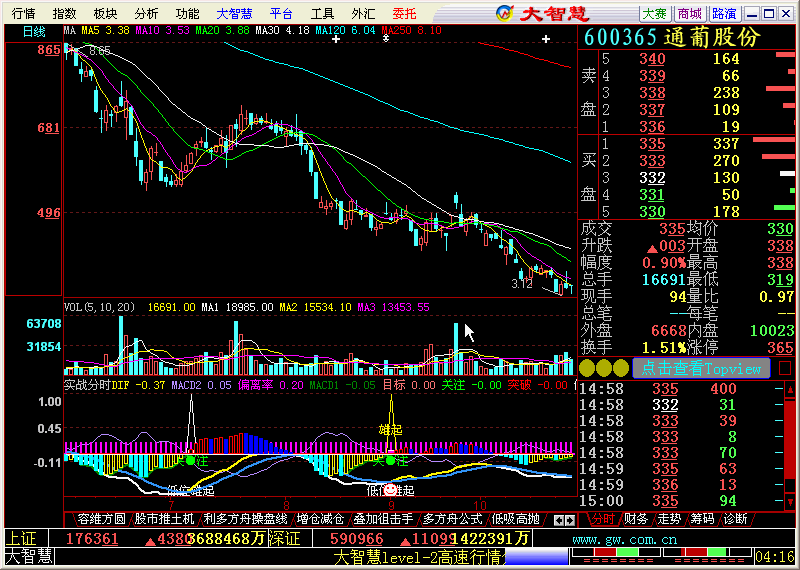This screenshot has height=570, width=800.
Task: Click the right arrow of indicator tab scroller
Action: pos(570,521)
